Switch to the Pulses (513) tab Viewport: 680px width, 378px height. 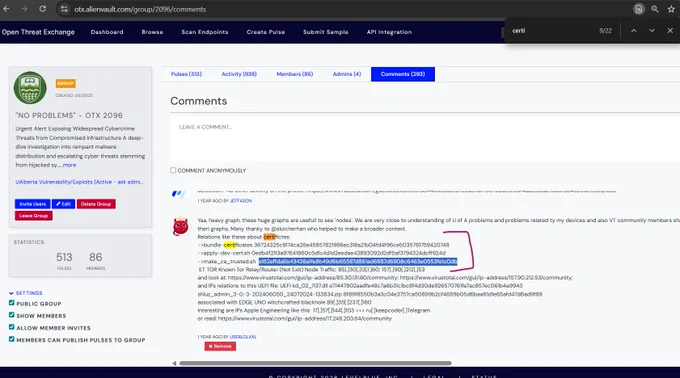186,74
